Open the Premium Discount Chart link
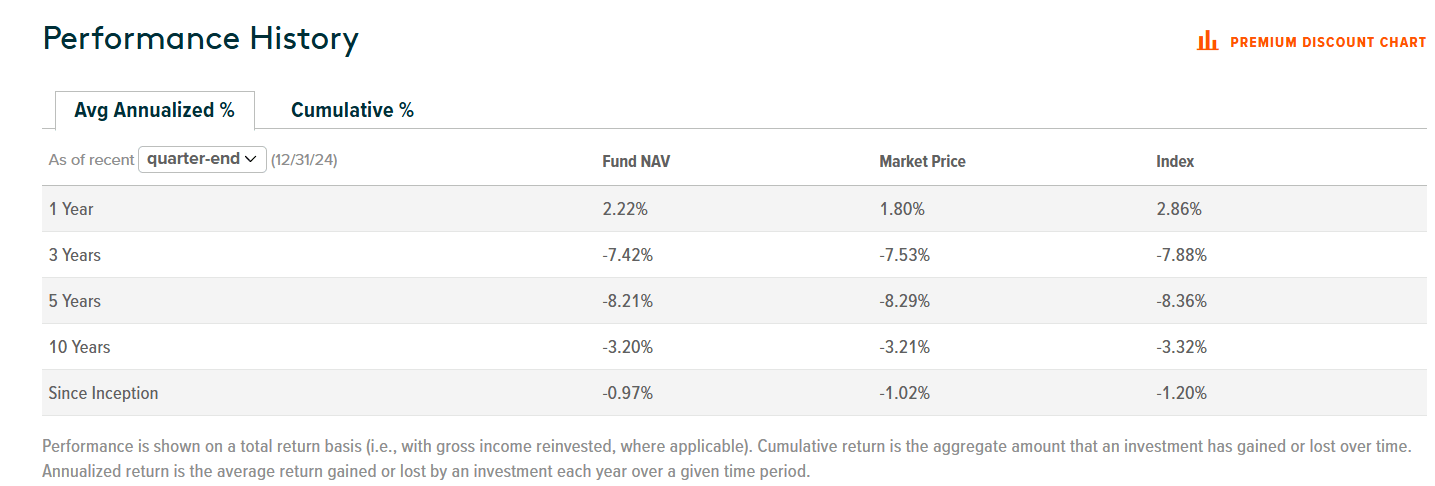 pyautogui.click(x=1327, y=42)
